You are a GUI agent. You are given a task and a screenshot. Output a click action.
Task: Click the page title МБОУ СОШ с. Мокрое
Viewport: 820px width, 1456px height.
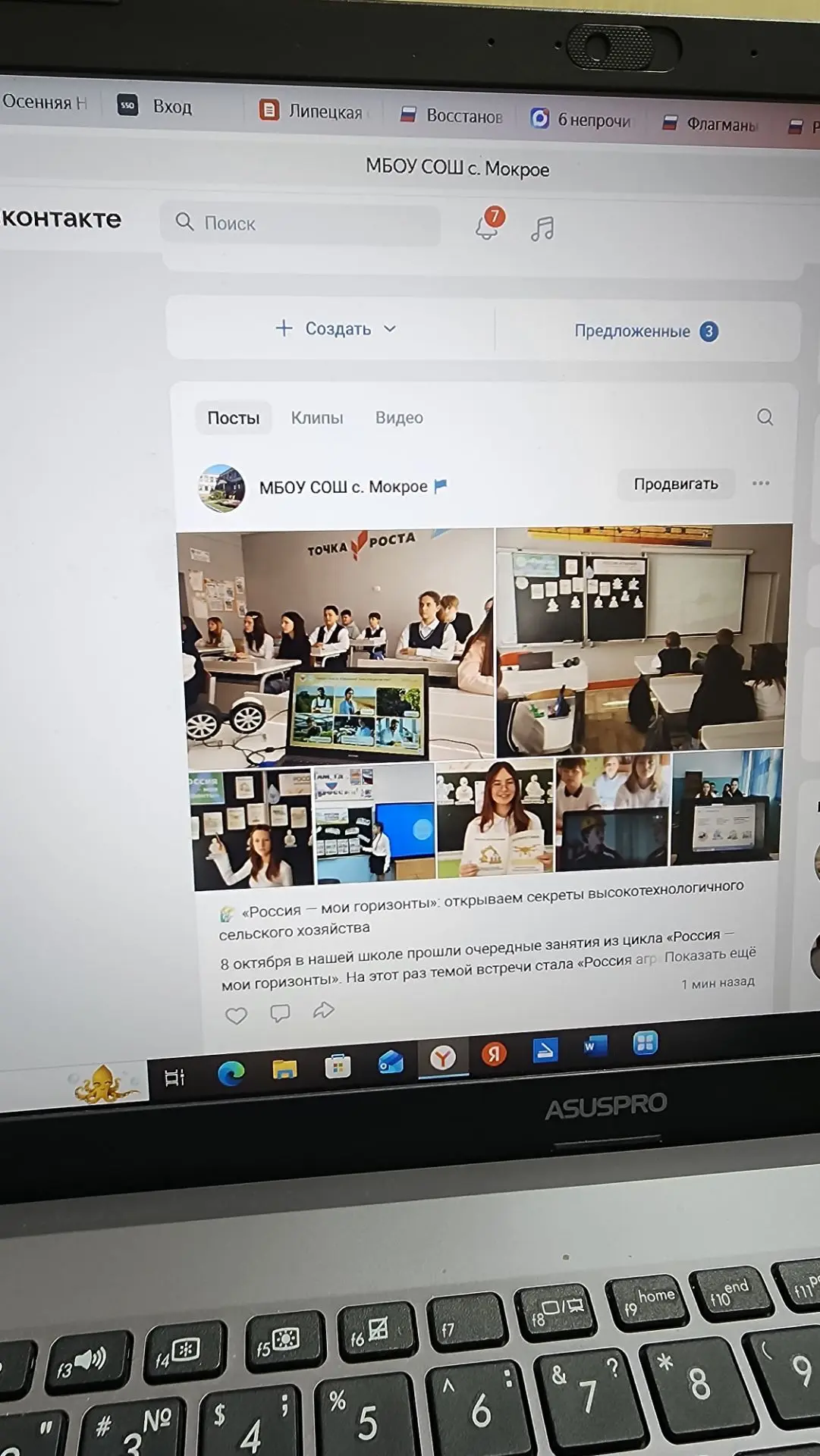tap(457, 168)
